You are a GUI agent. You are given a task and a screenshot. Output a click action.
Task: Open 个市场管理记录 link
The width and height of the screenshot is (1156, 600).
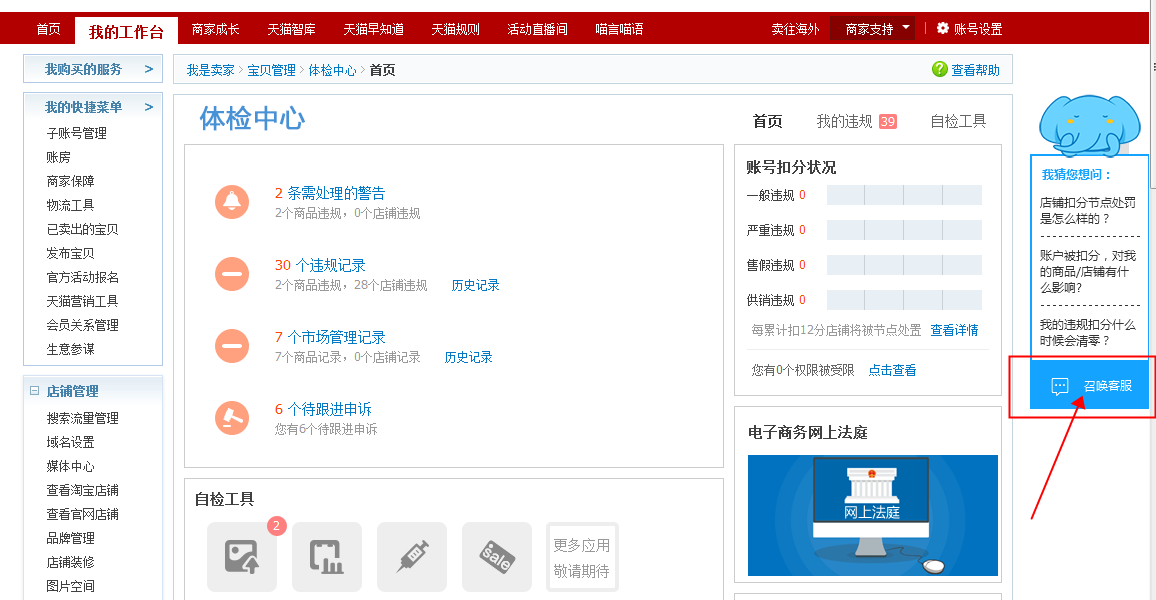[x=336, y=337]
